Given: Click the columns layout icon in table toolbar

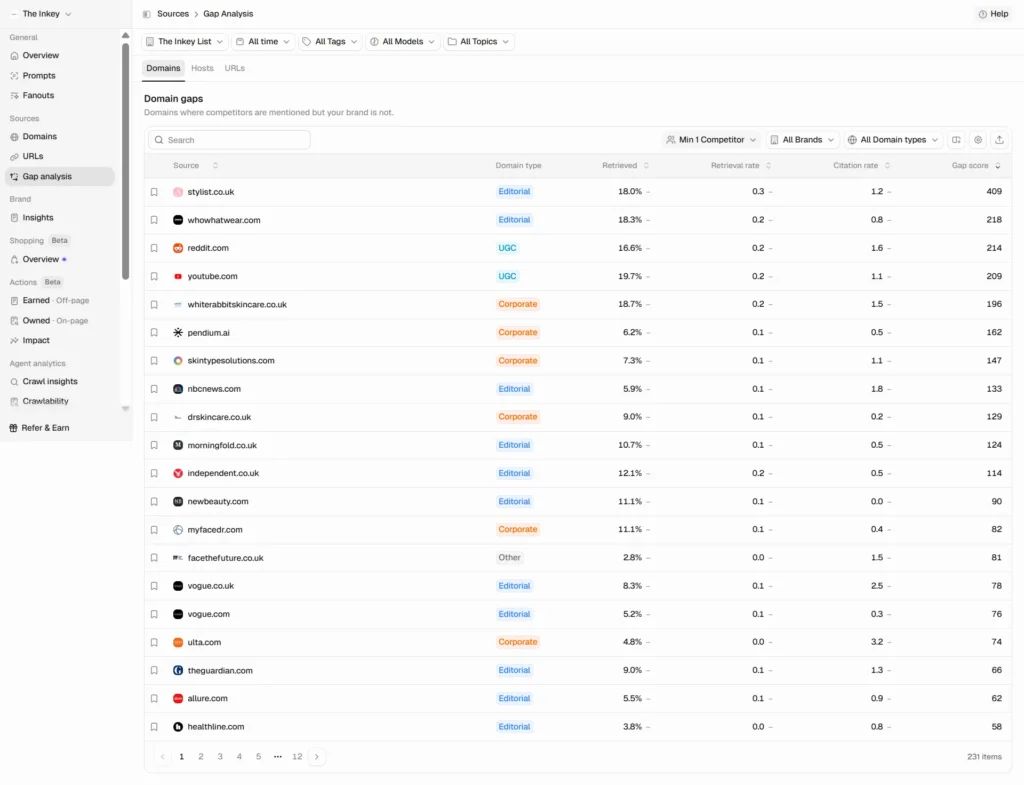Looking at the screenshot, I should point(956,140).
